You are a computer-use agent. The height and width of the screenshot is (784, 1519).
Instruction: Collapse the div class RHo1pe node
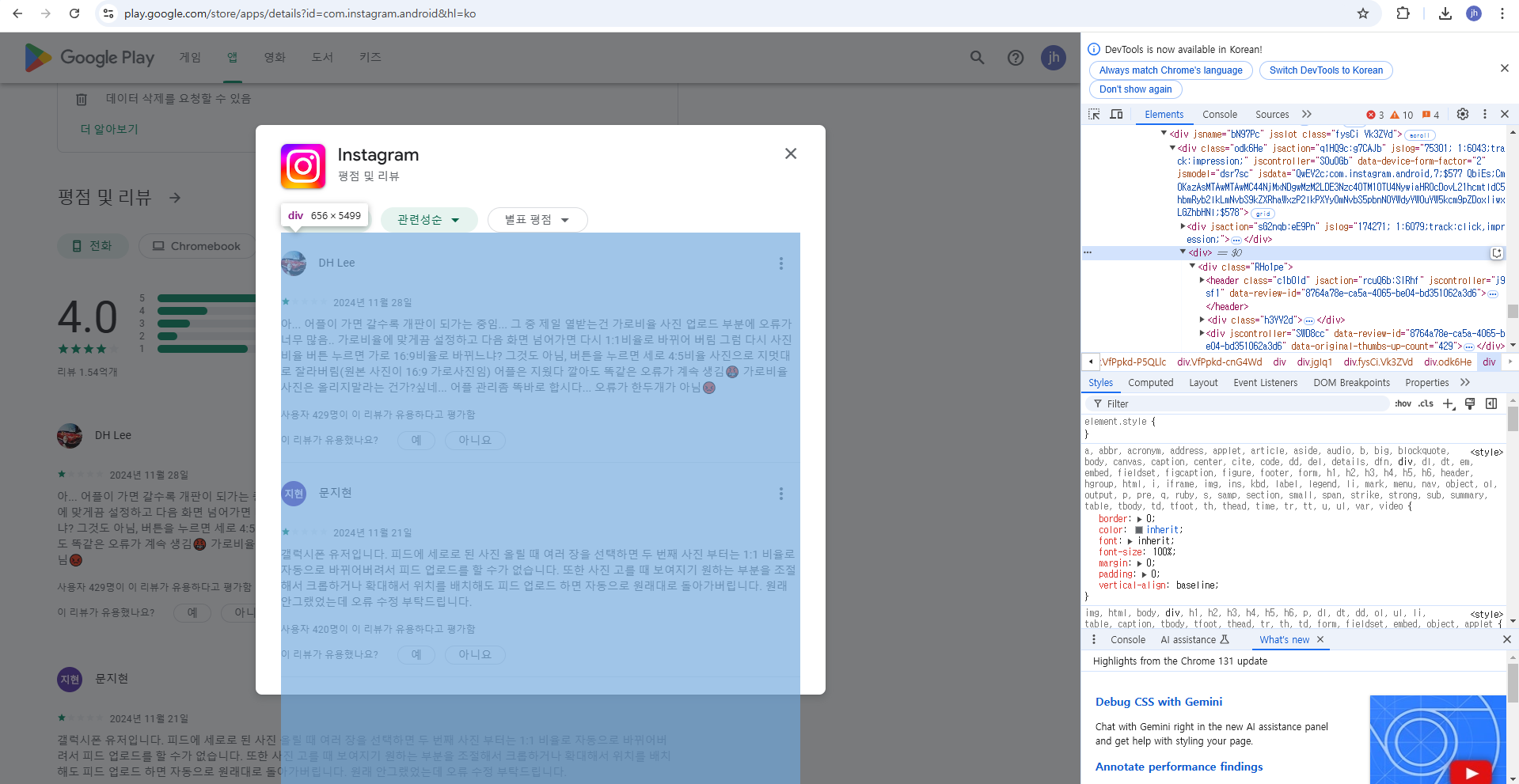pyautogui.click(x=1193, y=267)
